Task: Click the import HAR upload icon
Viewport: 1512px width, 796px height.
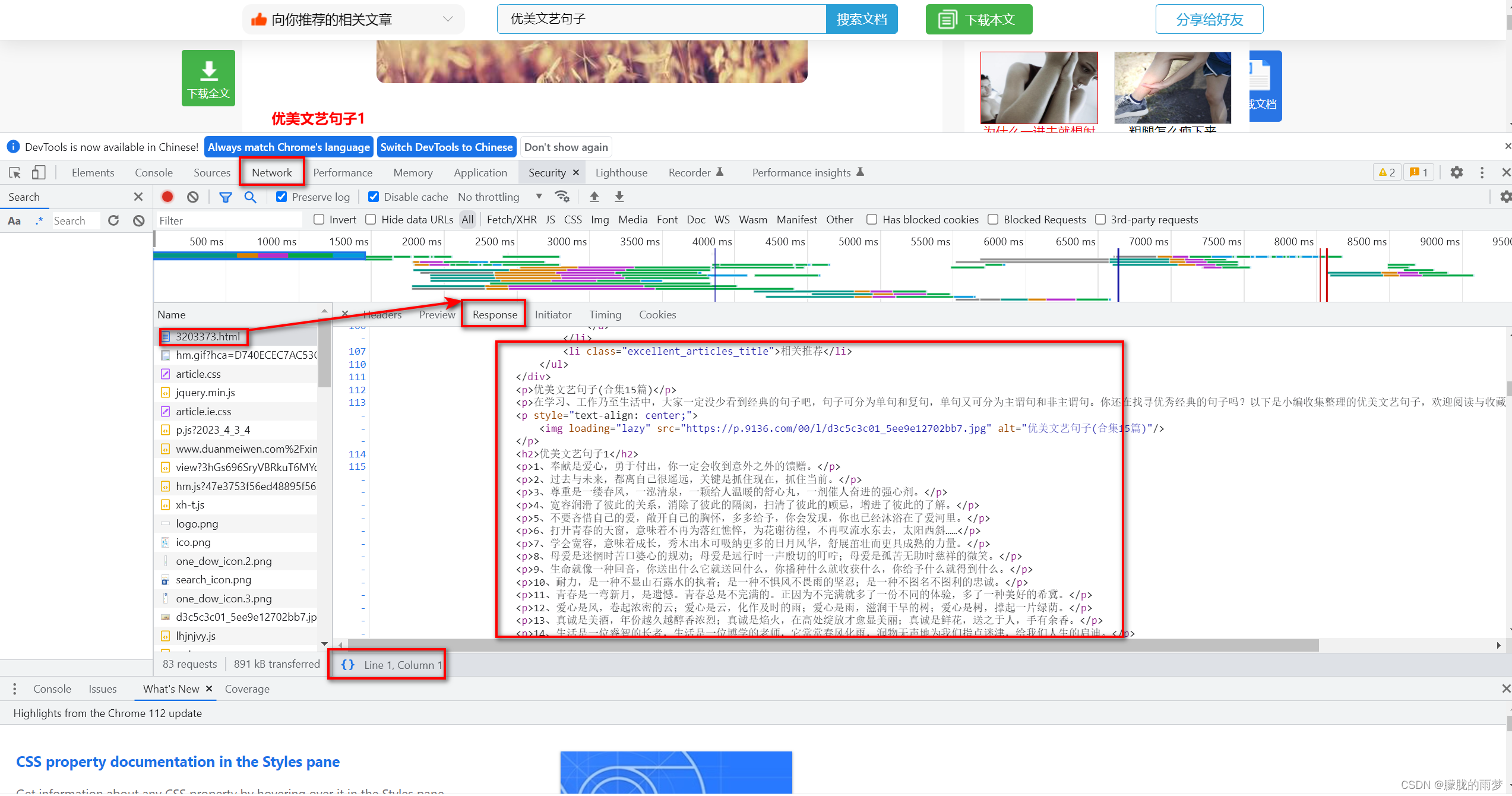Action: click(594, 197)
